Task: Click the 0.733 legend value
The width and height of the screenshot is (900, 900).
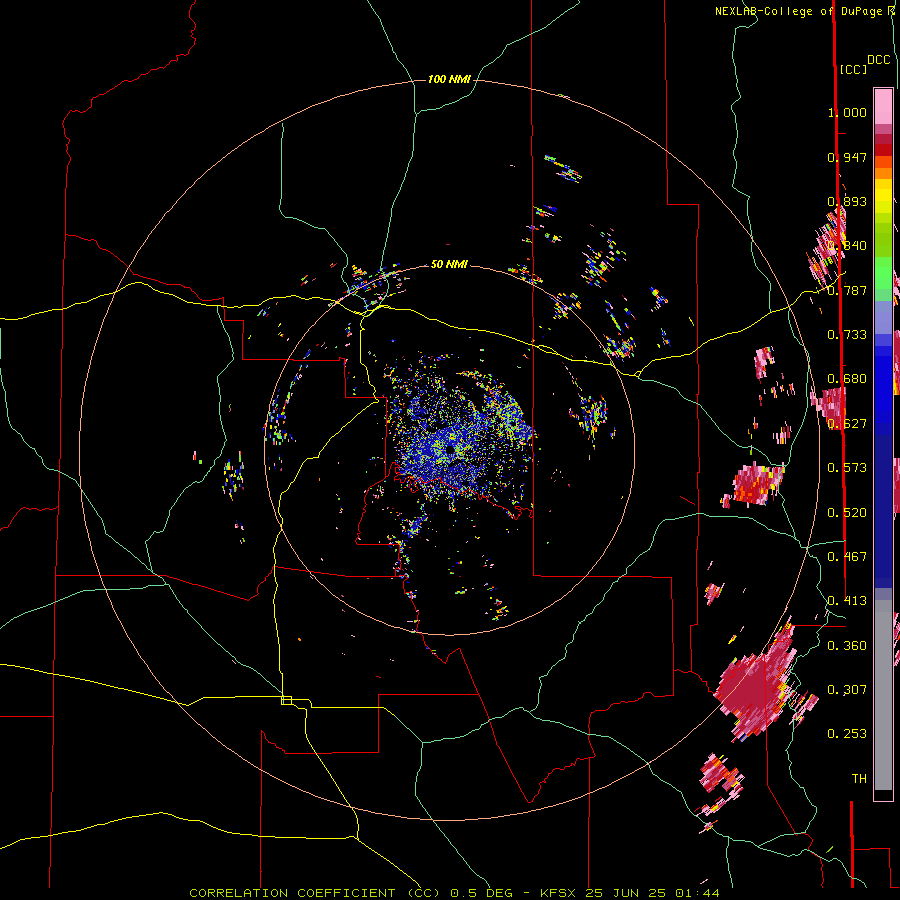Action: tap(847, 335)
